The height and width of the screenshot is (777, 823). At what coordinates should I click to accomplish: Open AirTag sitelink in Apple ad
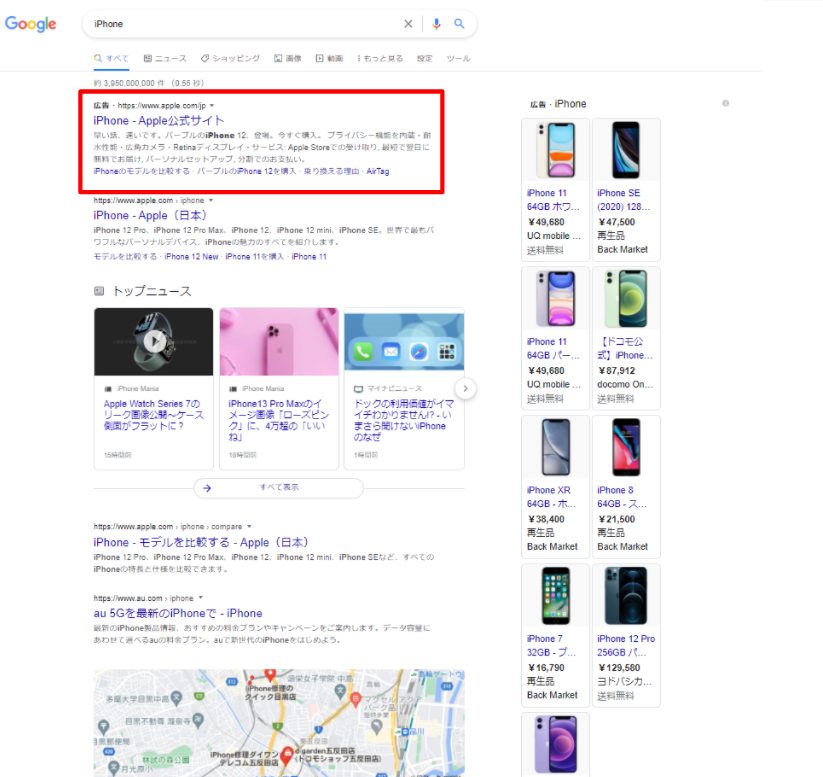pos(377,171)
